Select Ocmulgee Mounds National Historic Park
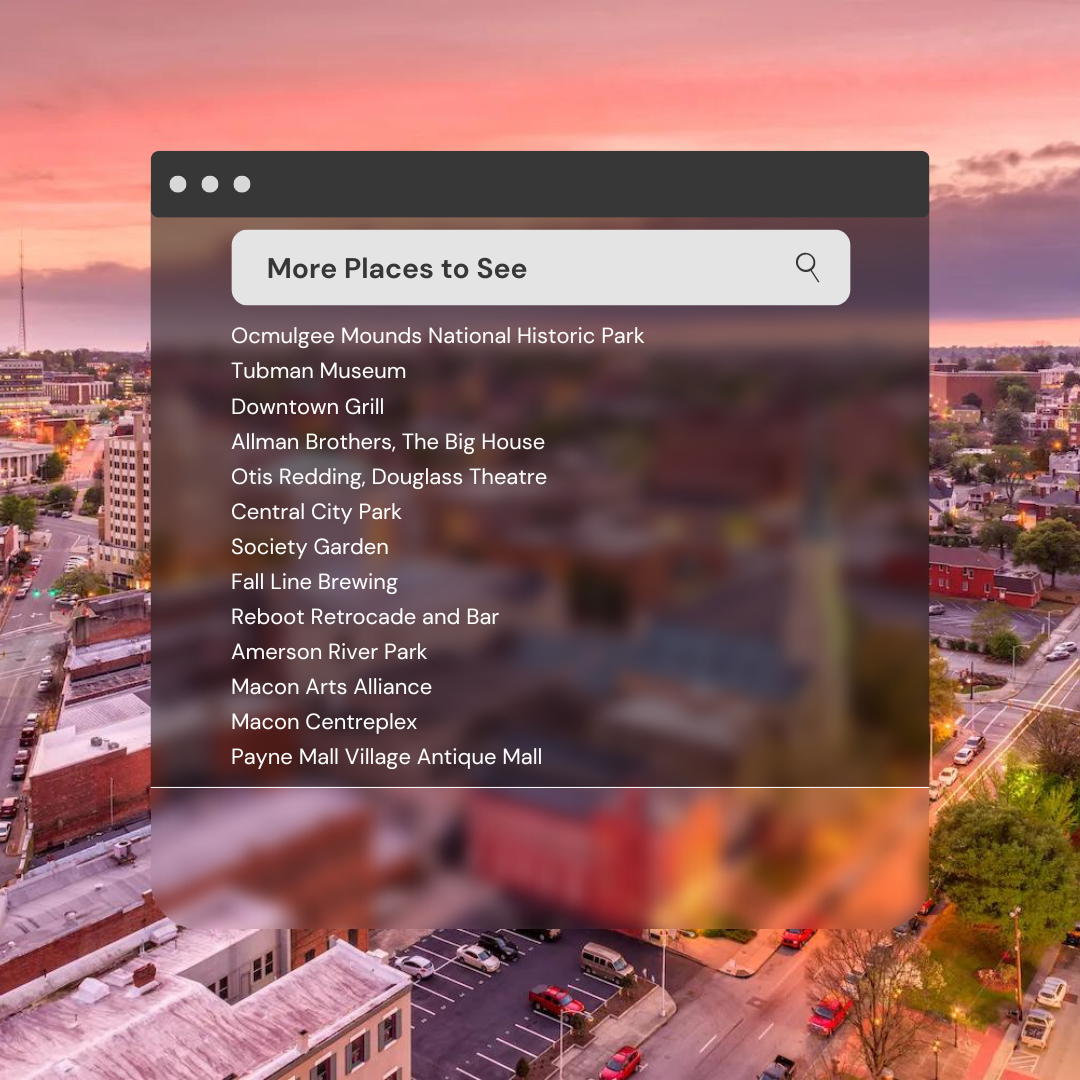The height and width of the screenshot is (1080, 1080). 437,335
